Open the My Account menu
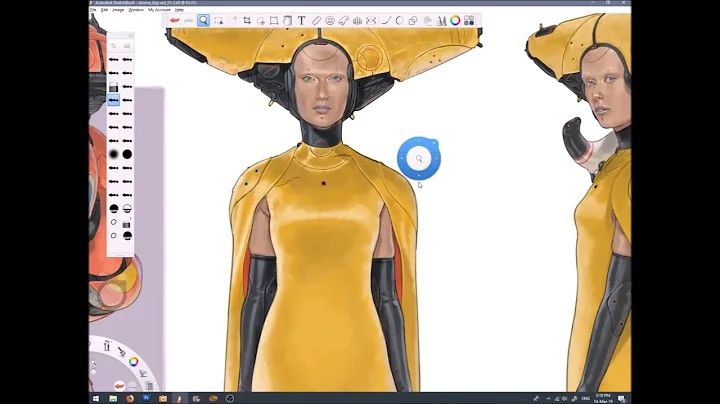Viewport: 720px width, 404px height. (x=159, y=10)
